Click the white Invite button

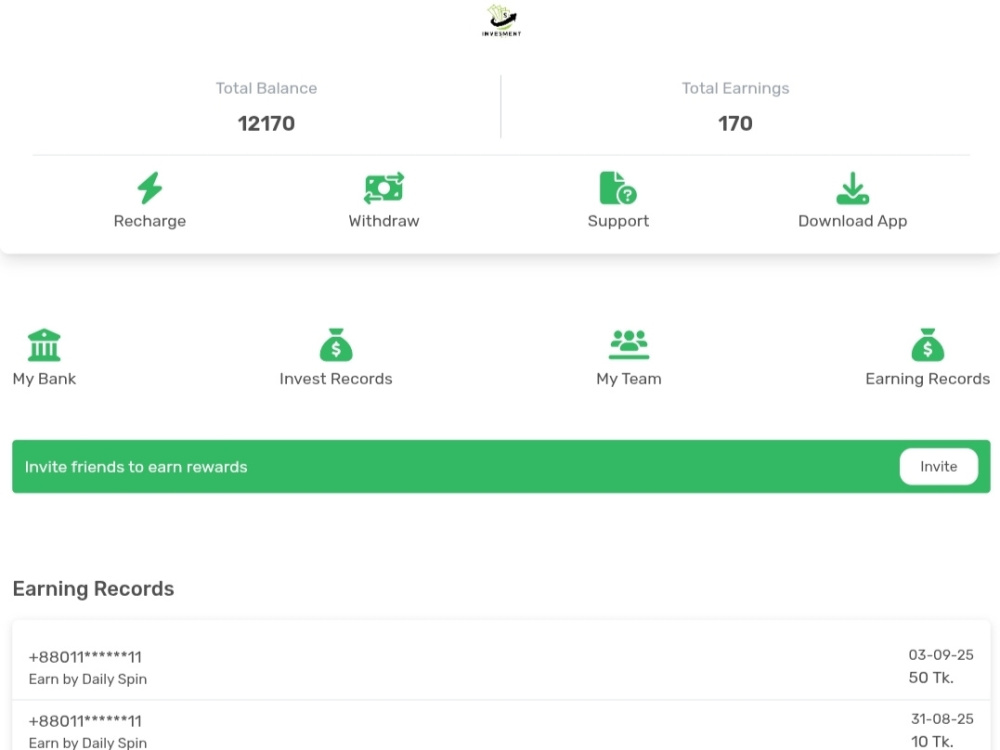pos(939,466)
